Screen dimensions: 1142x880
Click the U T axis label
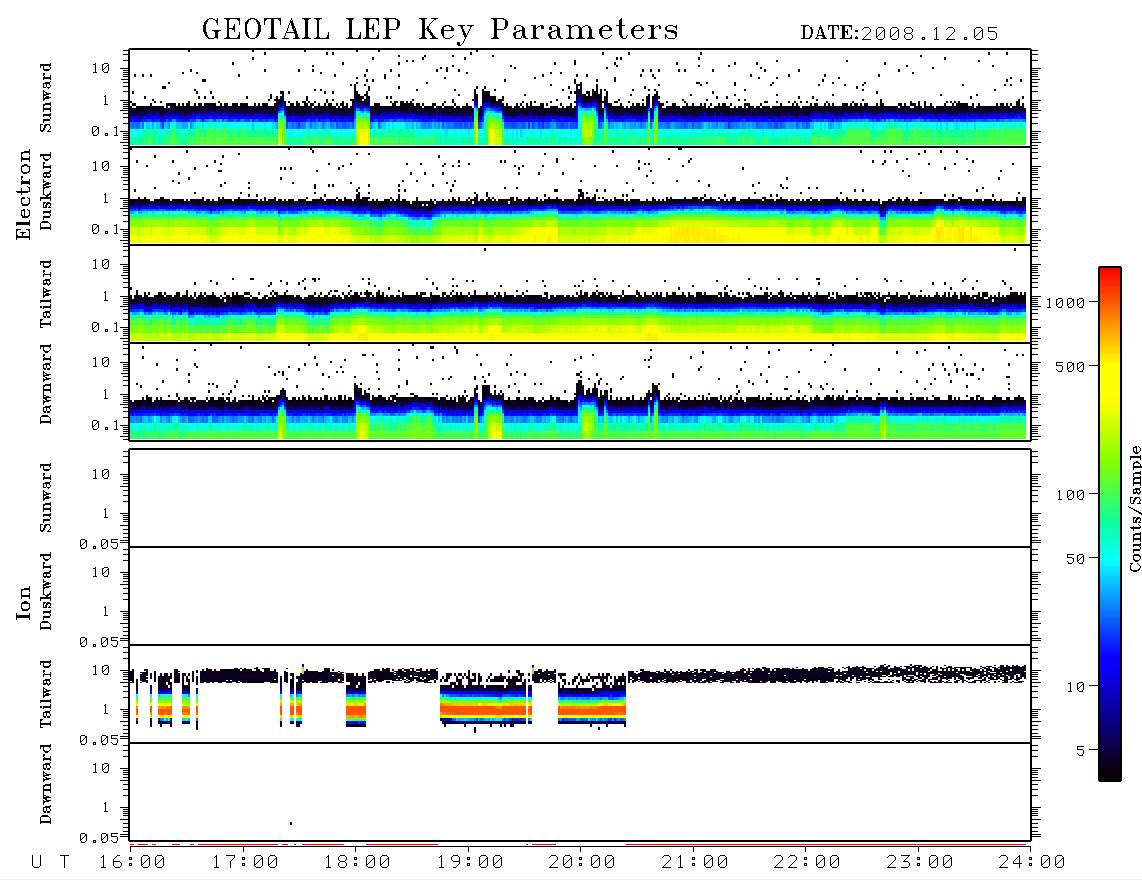[x=50, y=863]
